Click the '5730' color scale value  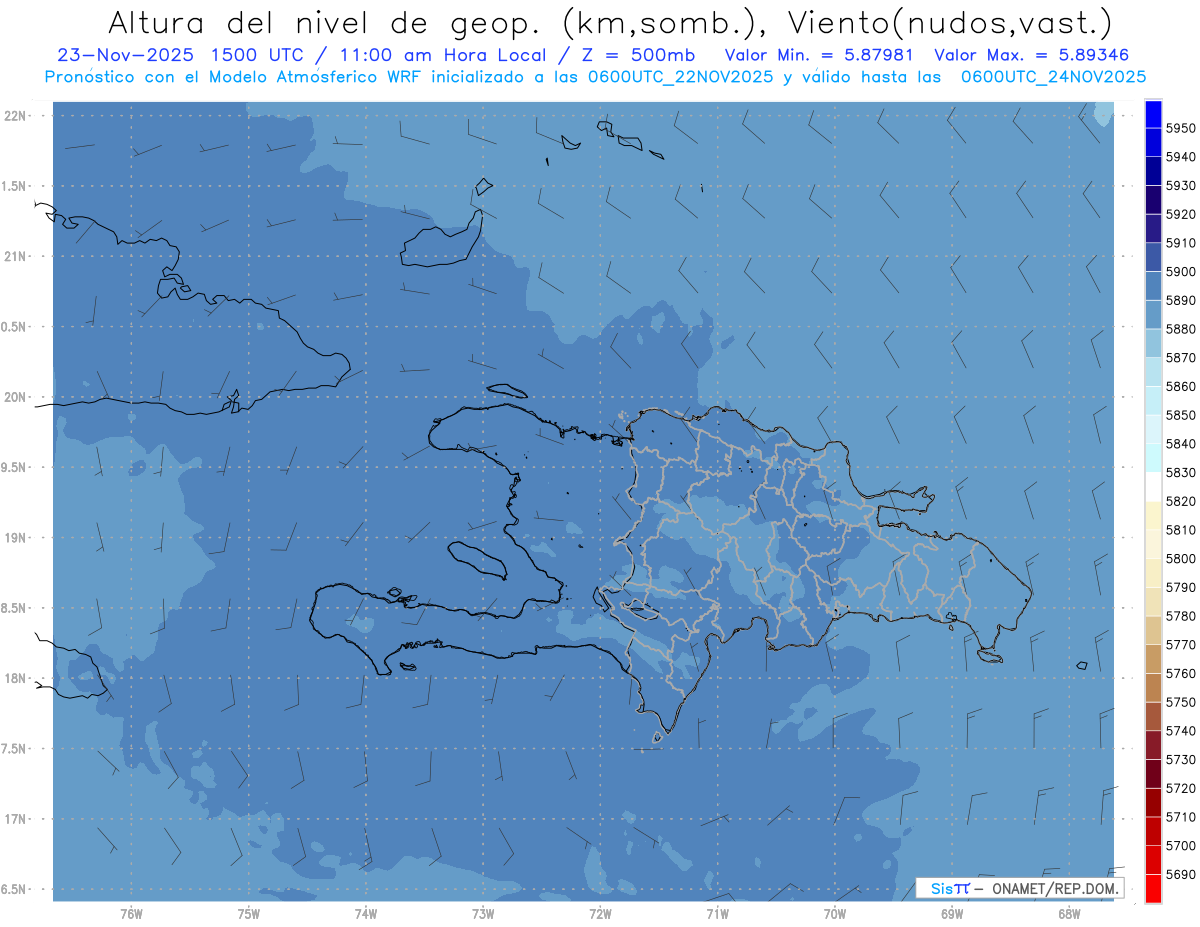(1180, 759)
